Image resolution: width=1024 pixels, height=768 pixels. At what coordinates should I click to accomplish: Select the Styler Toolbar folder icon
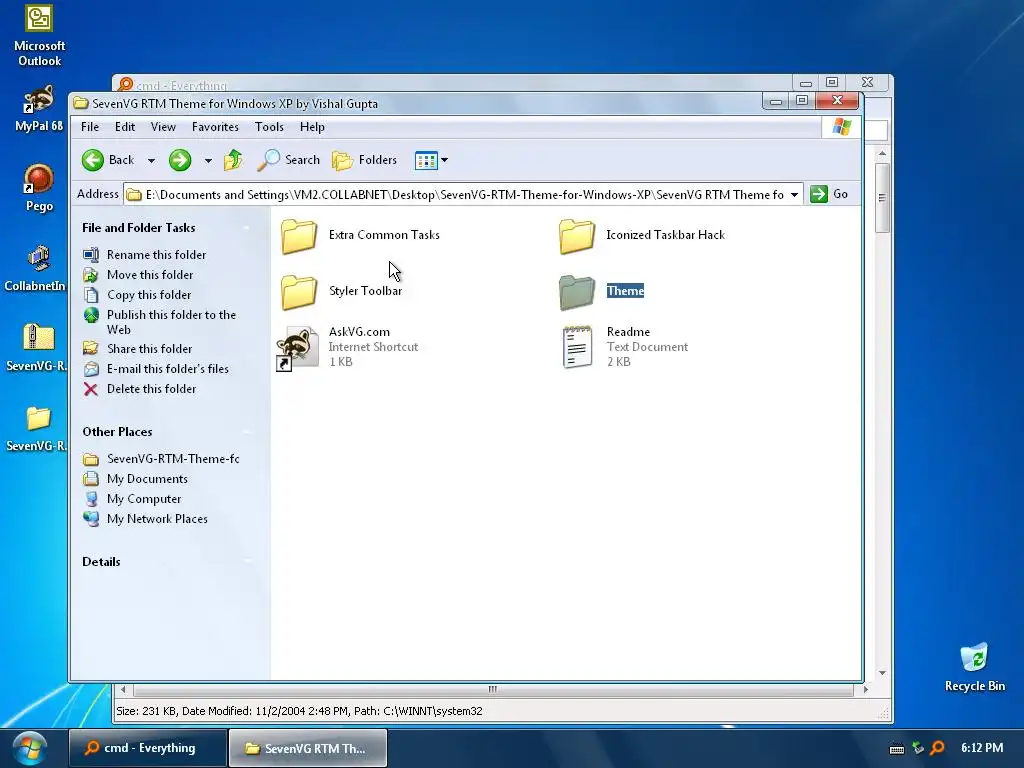[x=299, y=291]
